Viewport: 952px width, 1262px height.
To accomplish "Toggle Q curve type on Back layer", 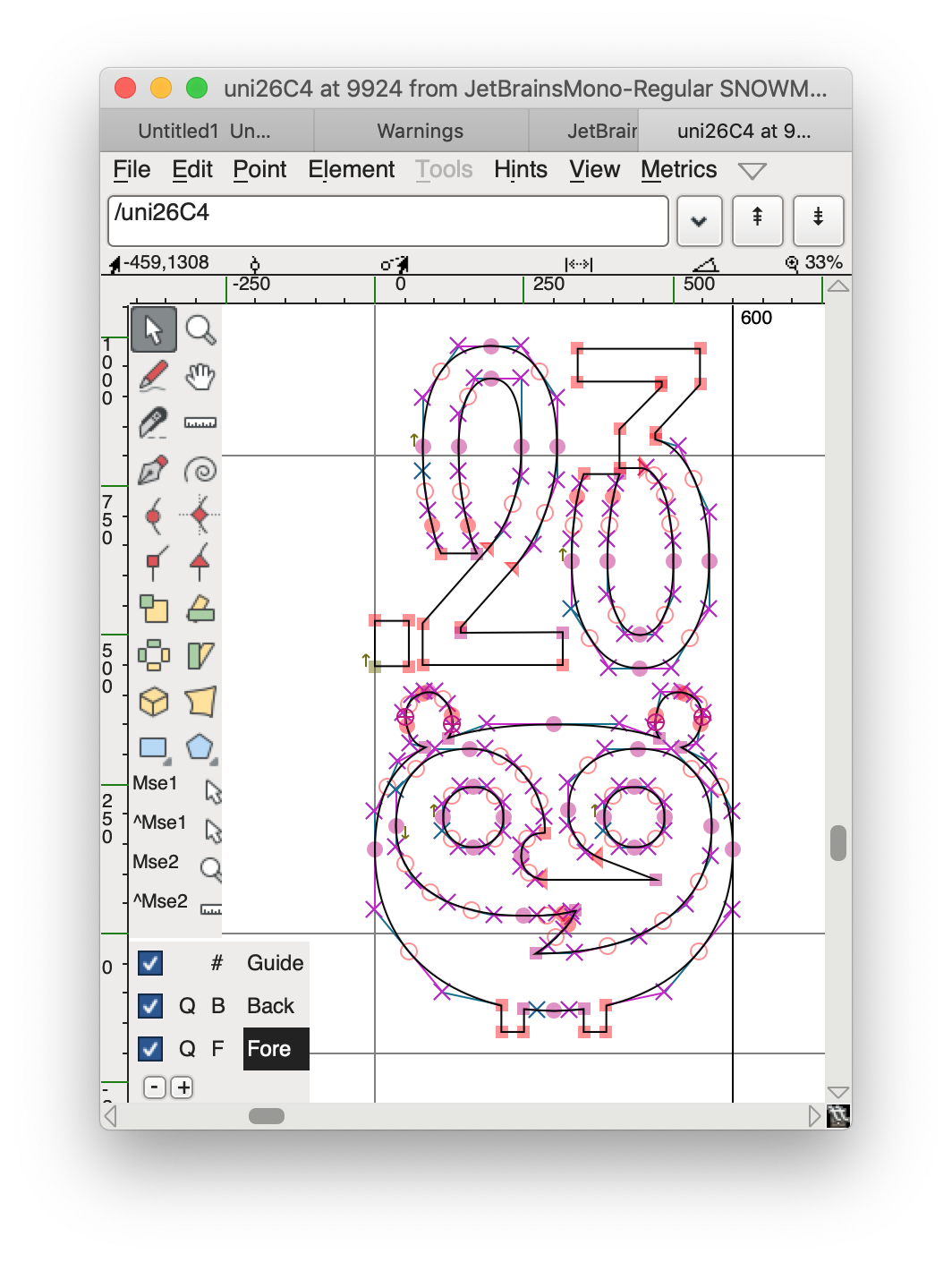I will point(187,1006).
